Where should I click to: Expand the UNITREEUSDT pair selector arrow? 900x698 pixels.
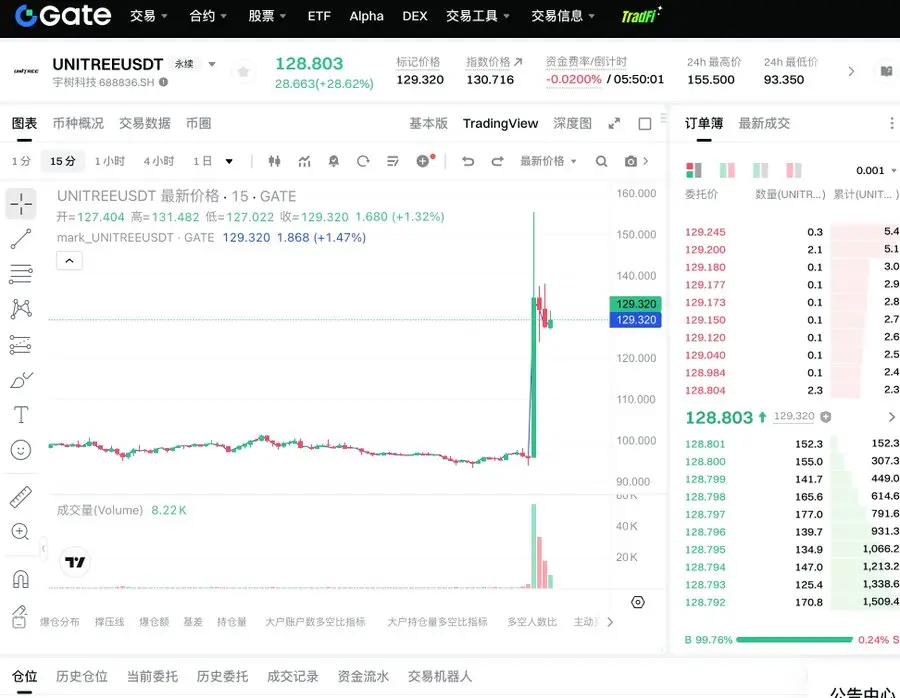tap(212, 64)
